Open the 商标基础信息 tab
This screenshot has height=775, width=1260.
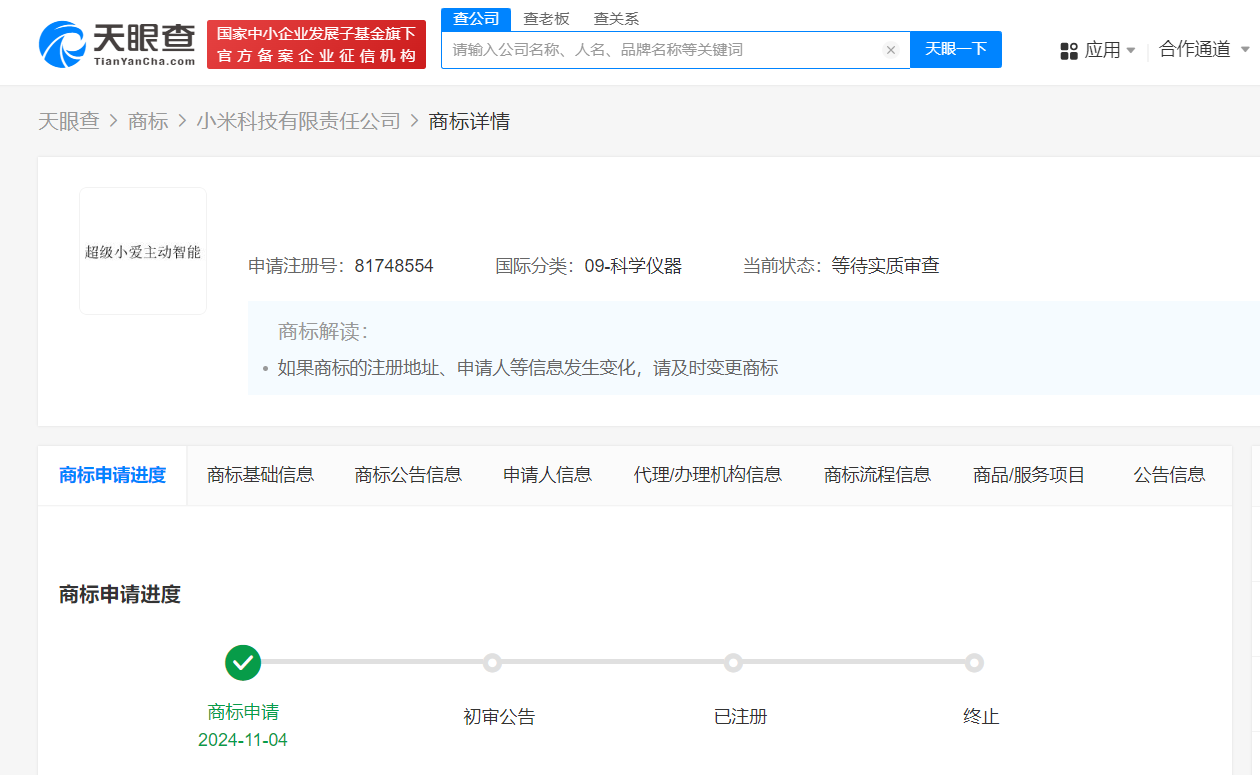[x=260, y=475]
